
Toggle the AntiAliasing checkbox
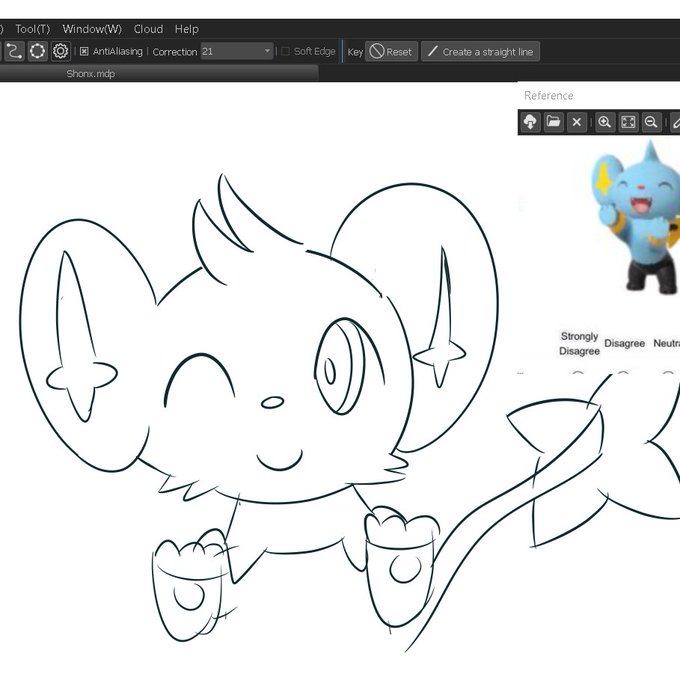84,52
